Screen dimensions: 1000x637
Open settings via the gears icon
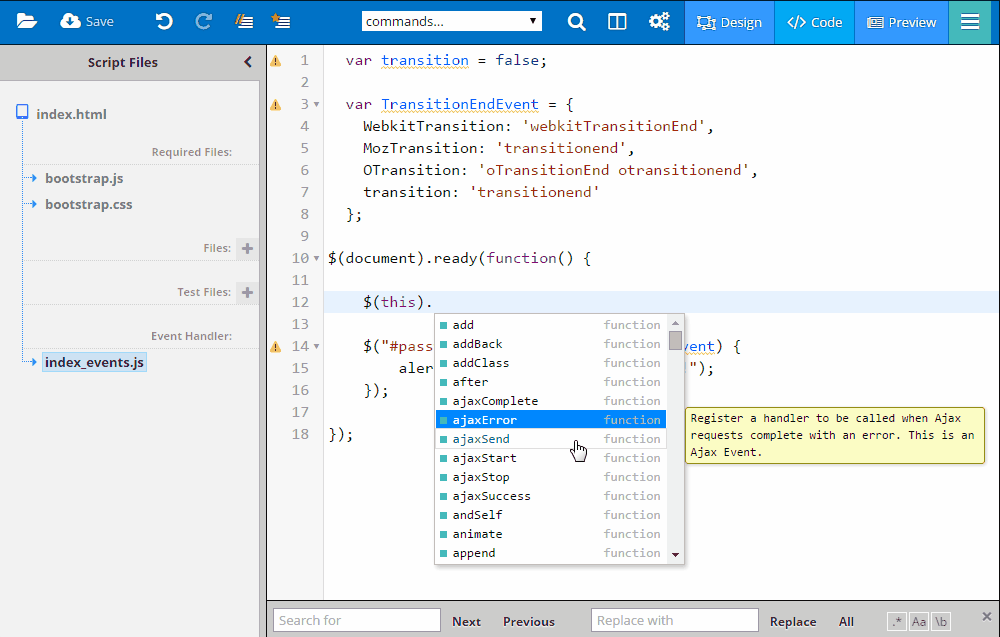658,20
